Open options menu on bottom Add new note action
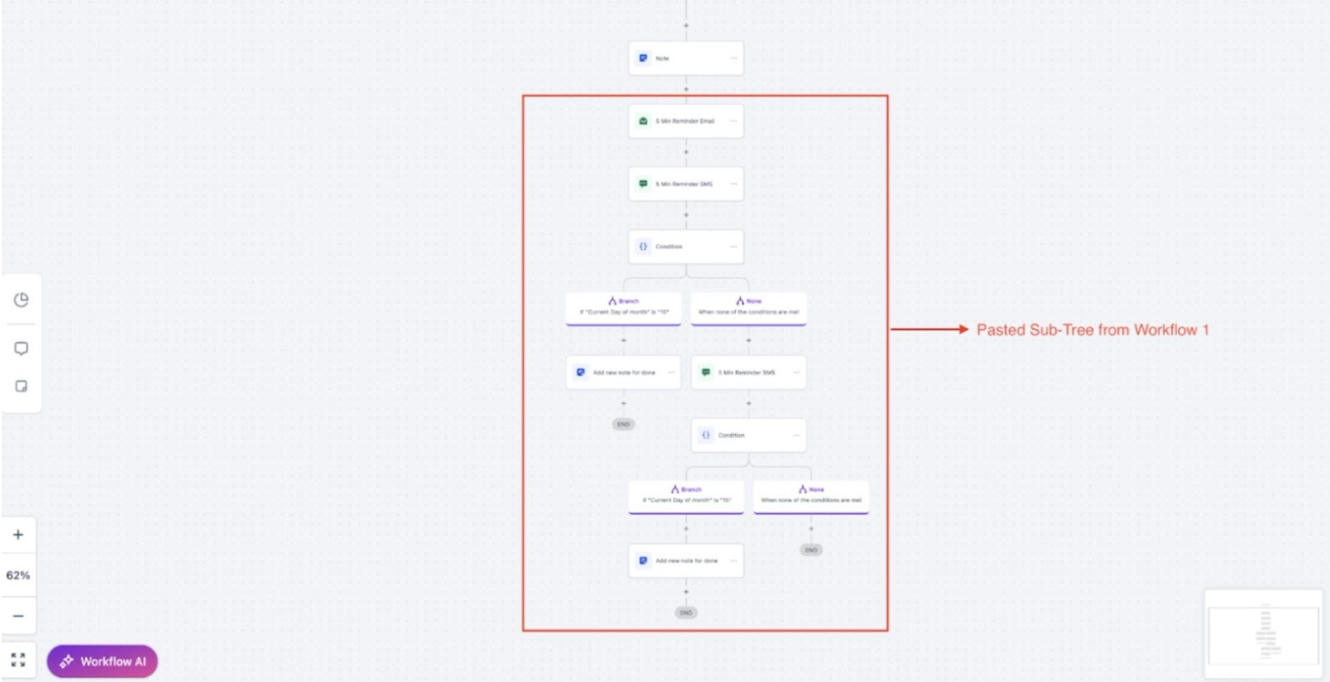 pyautogui.click(x=733, y=561)
